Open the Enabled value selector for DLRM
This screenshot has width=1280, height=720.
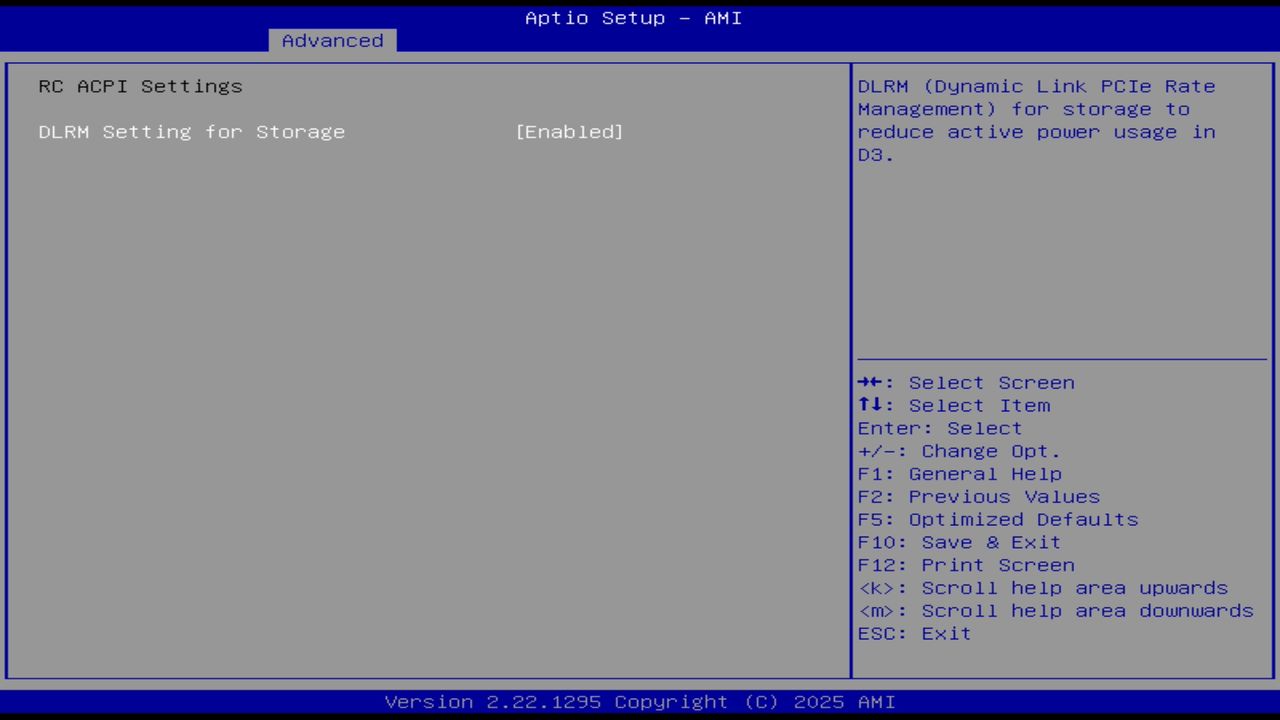570,131
